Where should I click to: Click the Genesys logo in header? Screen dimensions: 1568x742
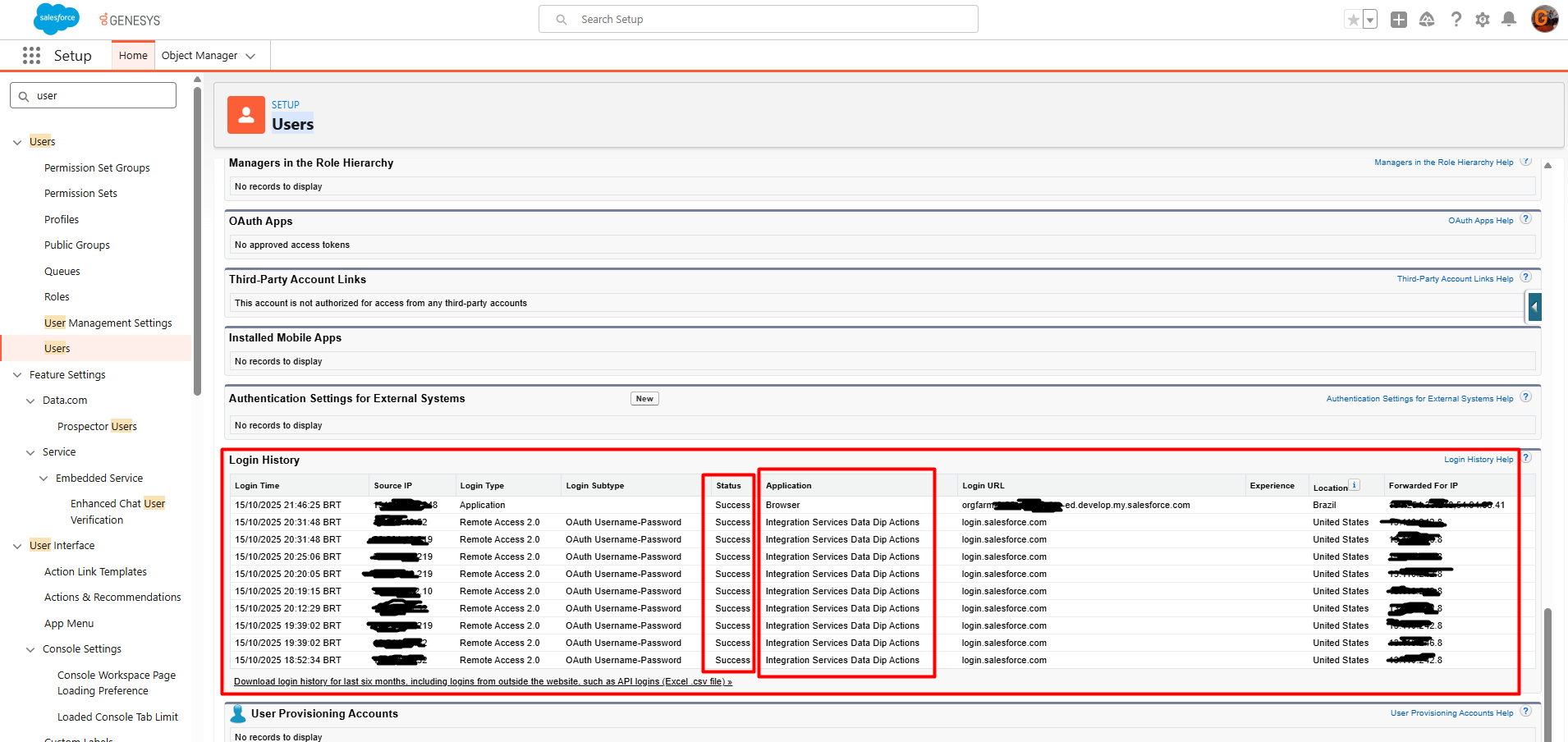130,20
